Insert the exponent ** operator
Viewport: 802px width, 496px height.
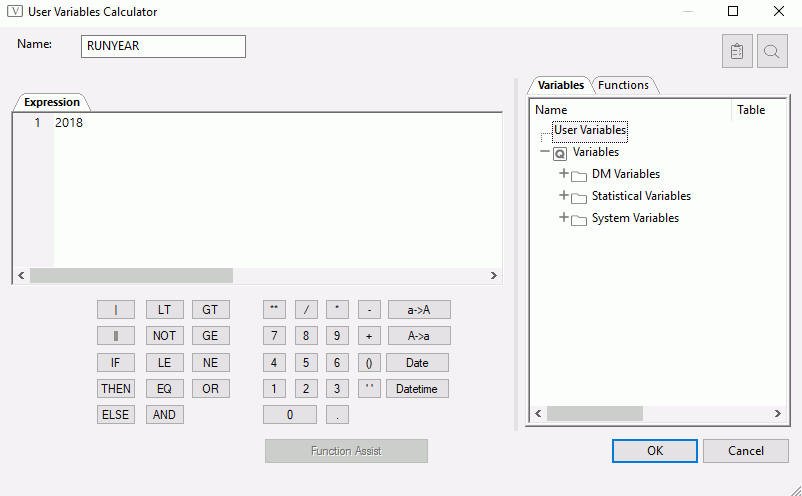click(274, 310)
